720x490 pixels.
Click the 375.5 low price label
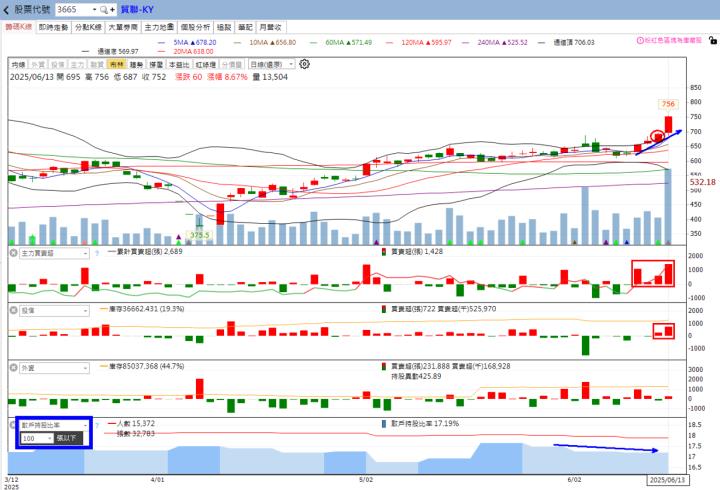[199, 235]
